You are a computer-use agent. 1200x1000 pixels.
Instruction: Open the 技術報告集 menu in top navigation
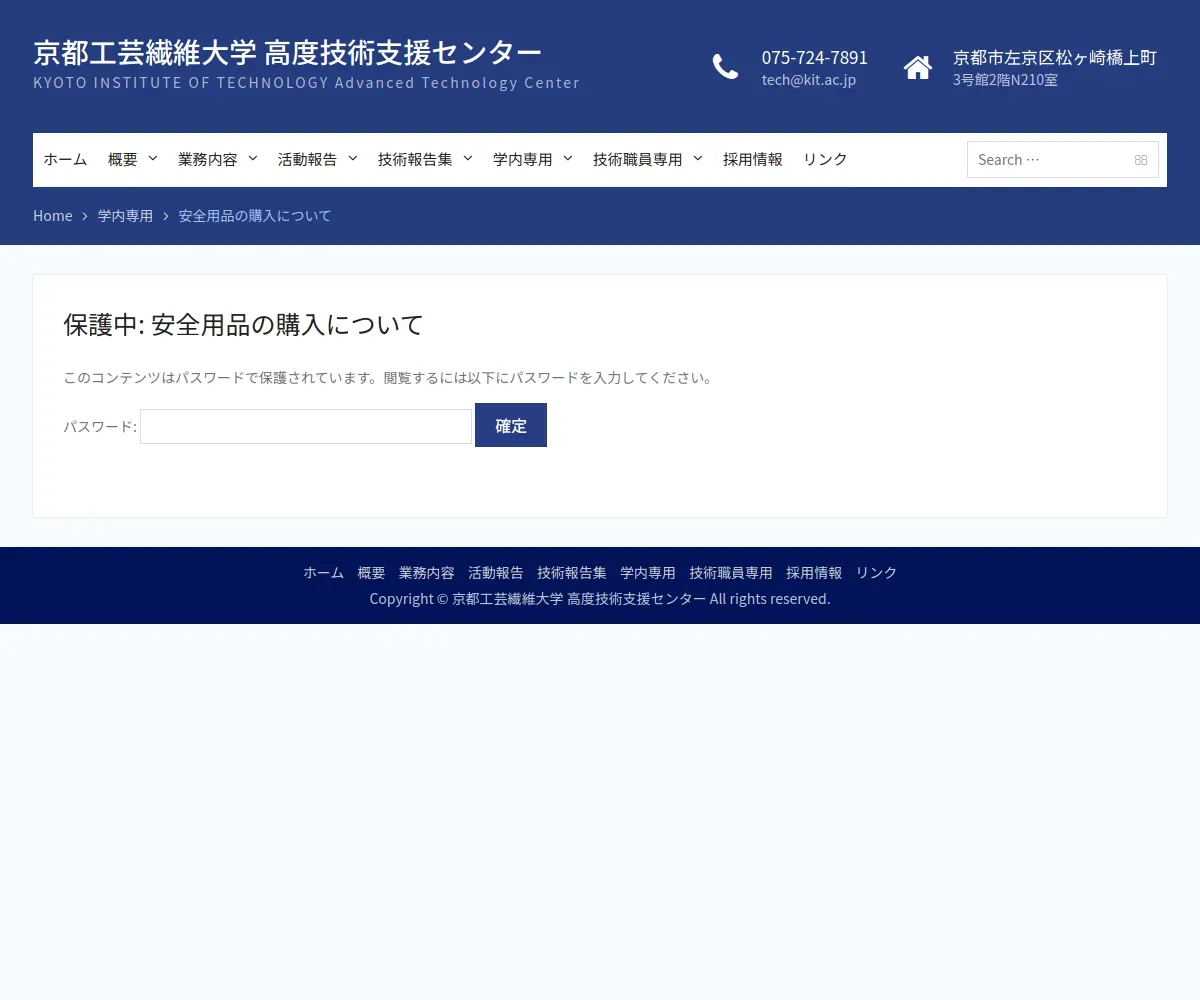coord(415,159)
